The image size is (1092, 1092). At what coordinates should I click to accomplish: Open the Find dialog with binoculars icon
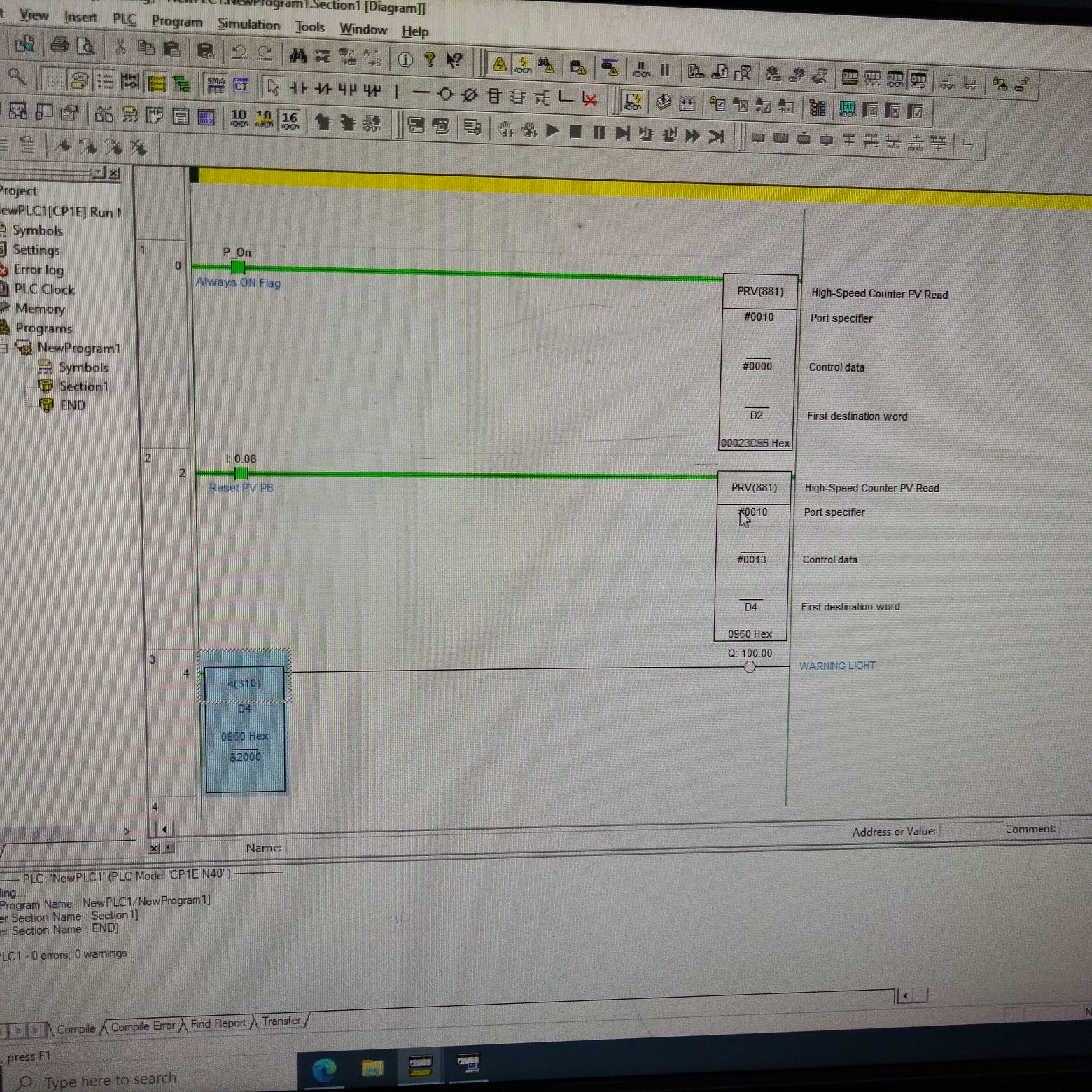pyautogui.click(x=298, y=54)
